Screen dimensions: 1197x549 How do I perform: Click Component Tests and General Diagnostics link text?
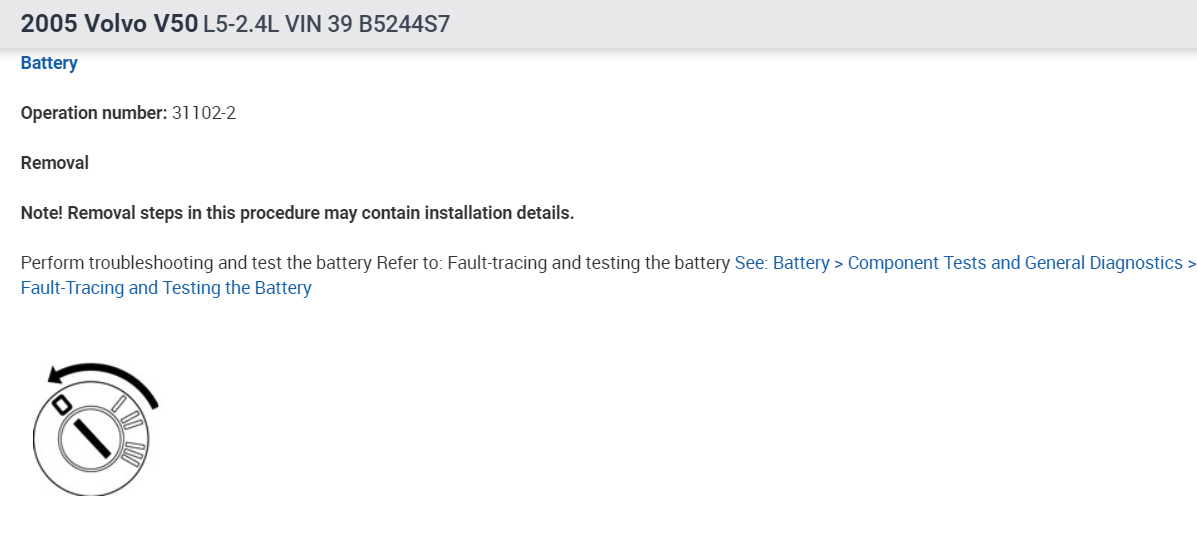point(1015,263)
